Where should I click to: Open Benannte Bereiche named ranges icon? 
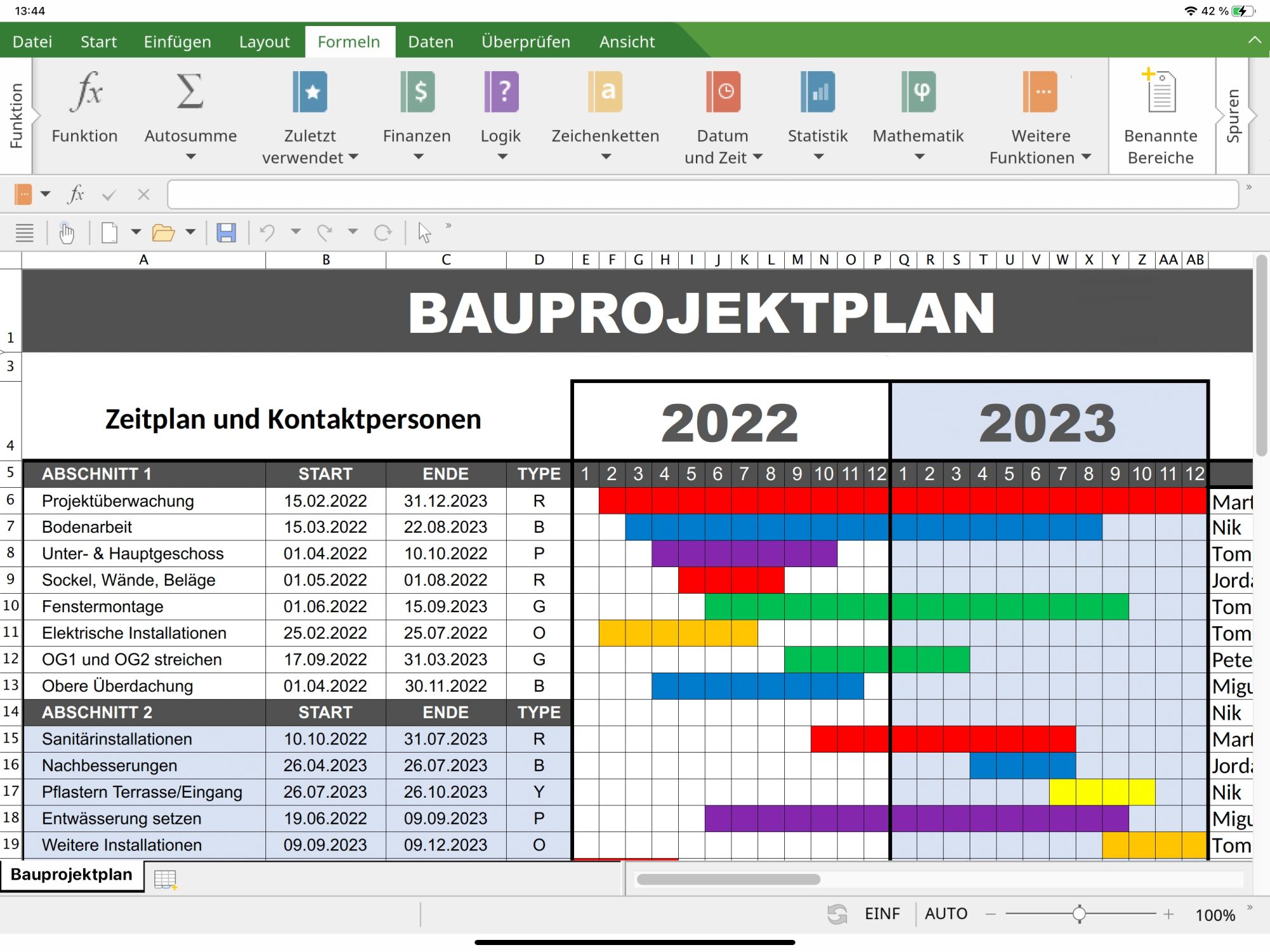(1160, 91)
